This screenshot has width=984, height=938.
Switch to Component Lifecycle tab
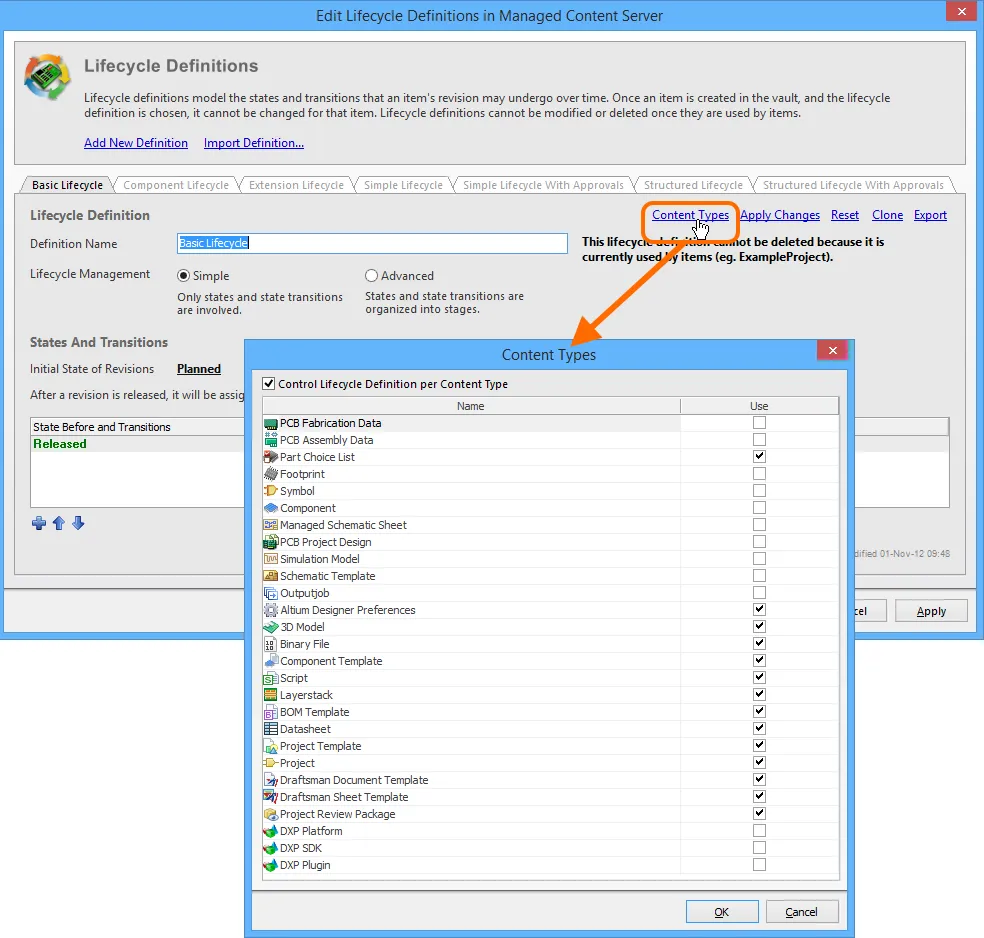point(176,185)
